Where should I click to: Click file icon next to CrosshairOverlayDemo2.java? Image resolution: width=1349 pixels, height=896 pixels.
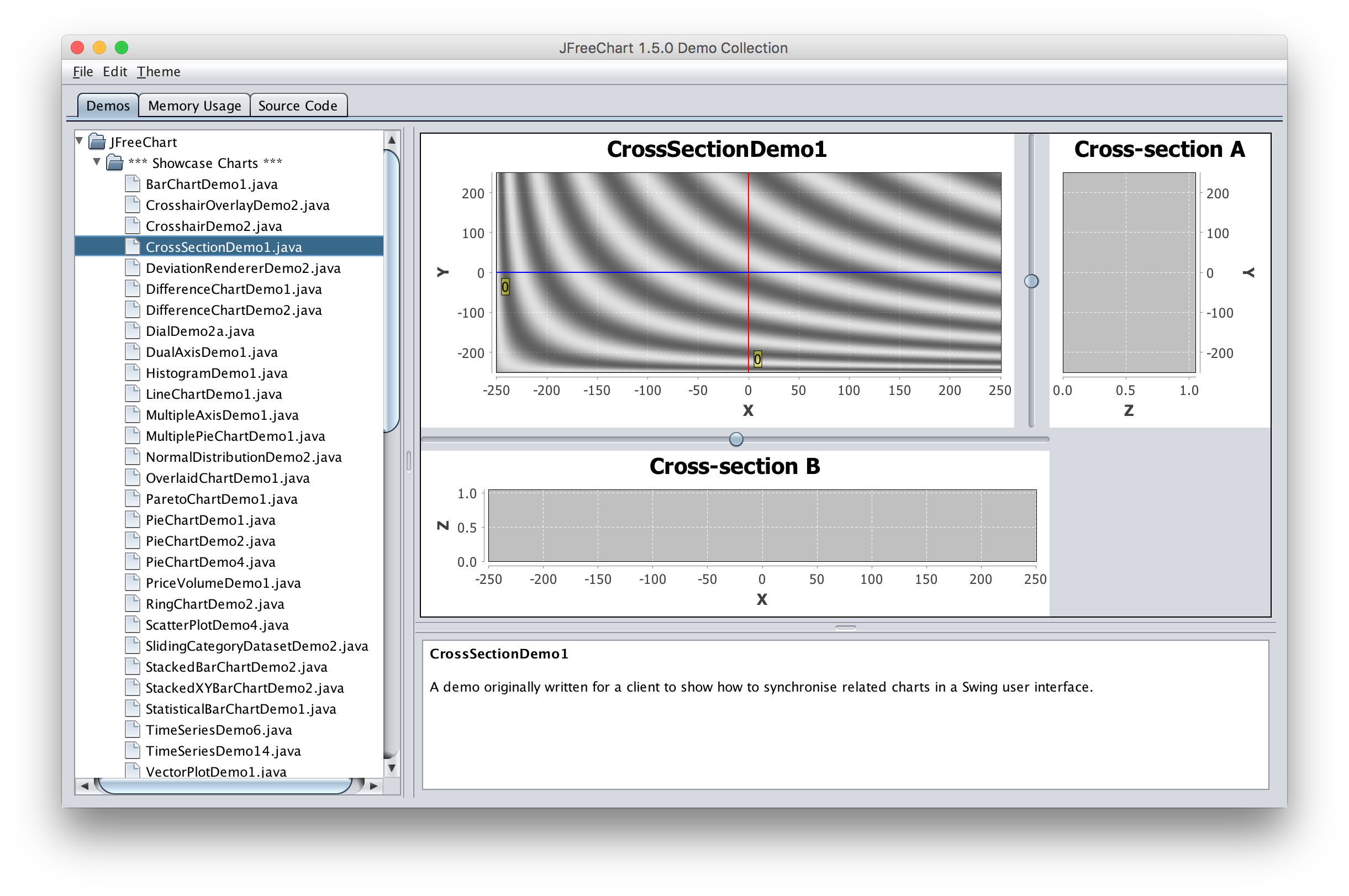133,204
